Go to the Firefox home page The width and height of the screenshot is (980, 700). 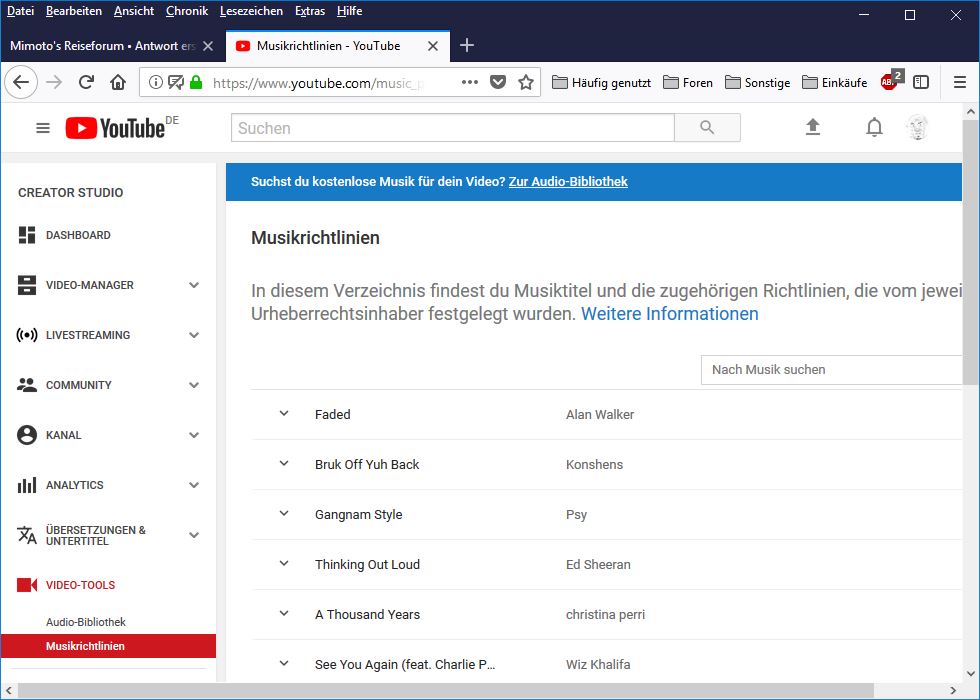click(118, 83)
